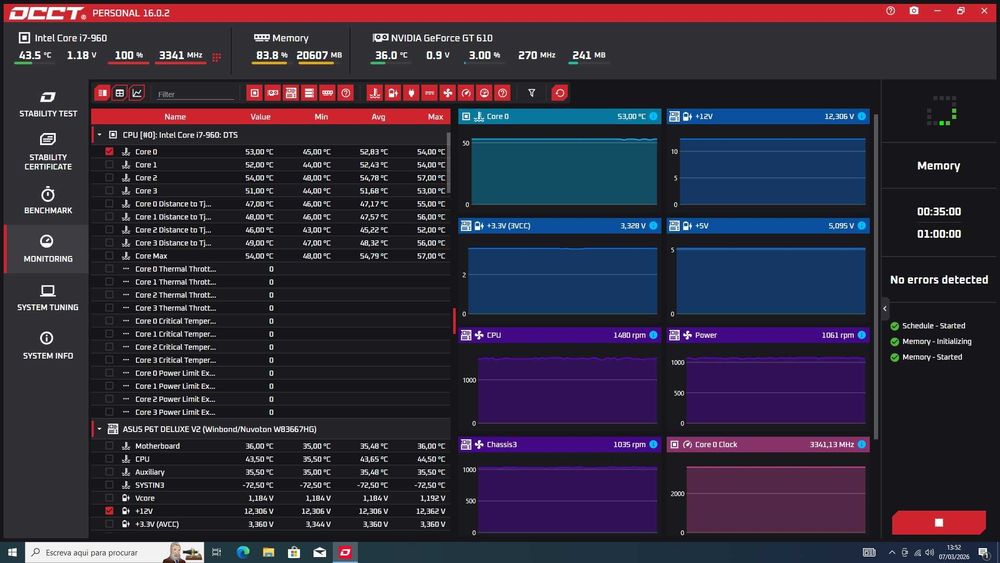This screenshot has width=1000, height=563.
Task: Toggle power plug sensor type filter
Action: [411, 93]
